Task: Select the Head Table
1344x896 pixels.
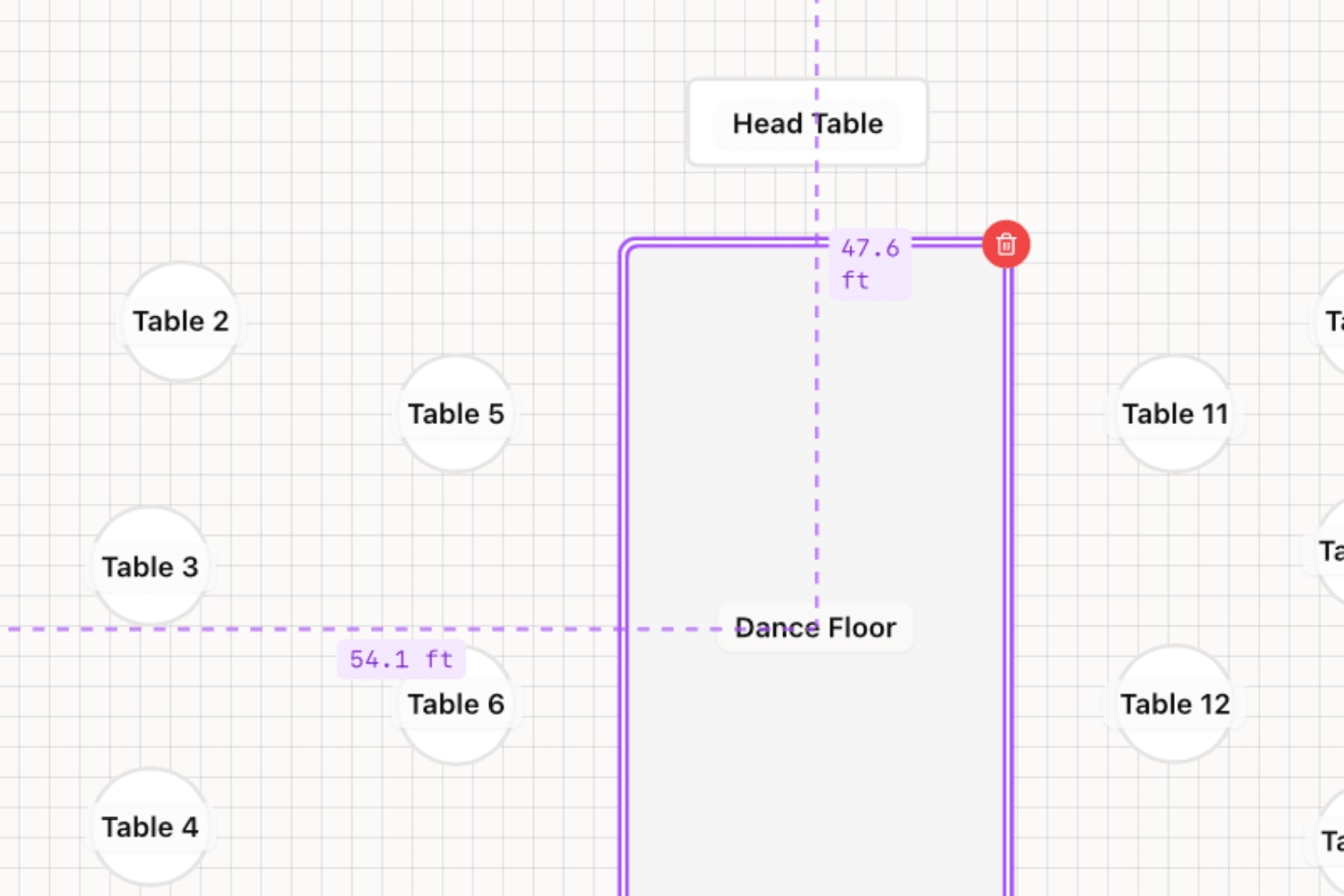Action: [806, 123]
